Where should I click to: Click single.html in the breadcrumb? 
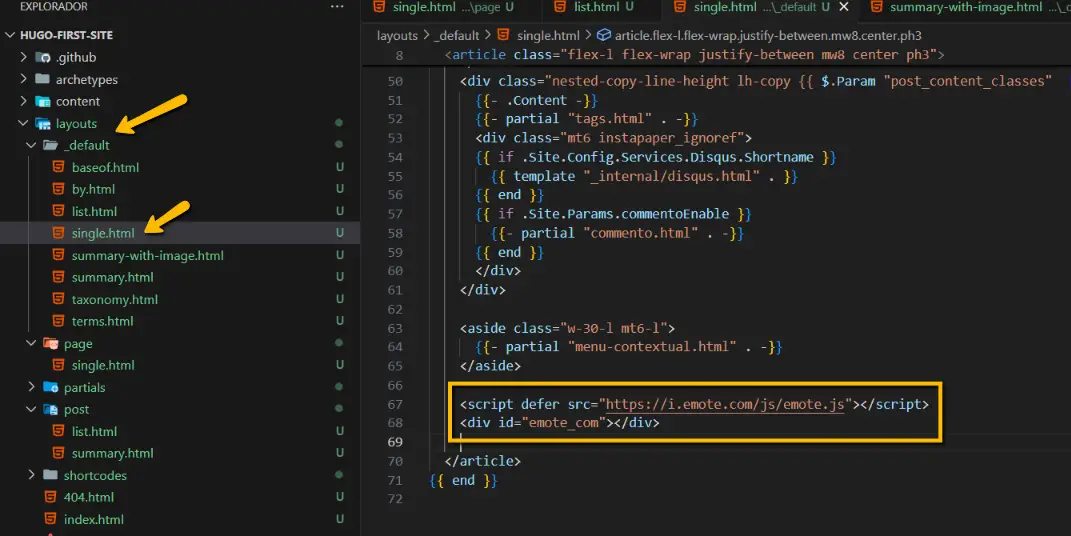[x=548, y=36]
